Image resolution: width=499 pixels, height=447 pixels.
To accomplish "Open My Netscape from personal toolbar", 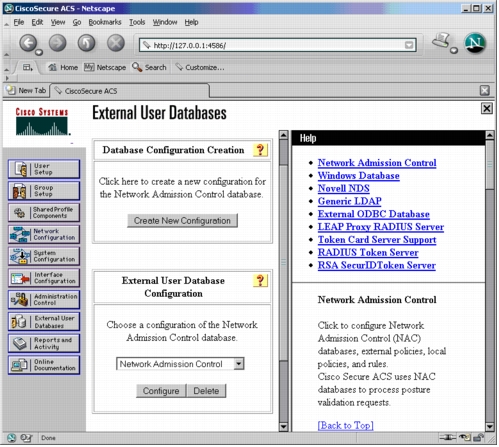I will [105, 68].
